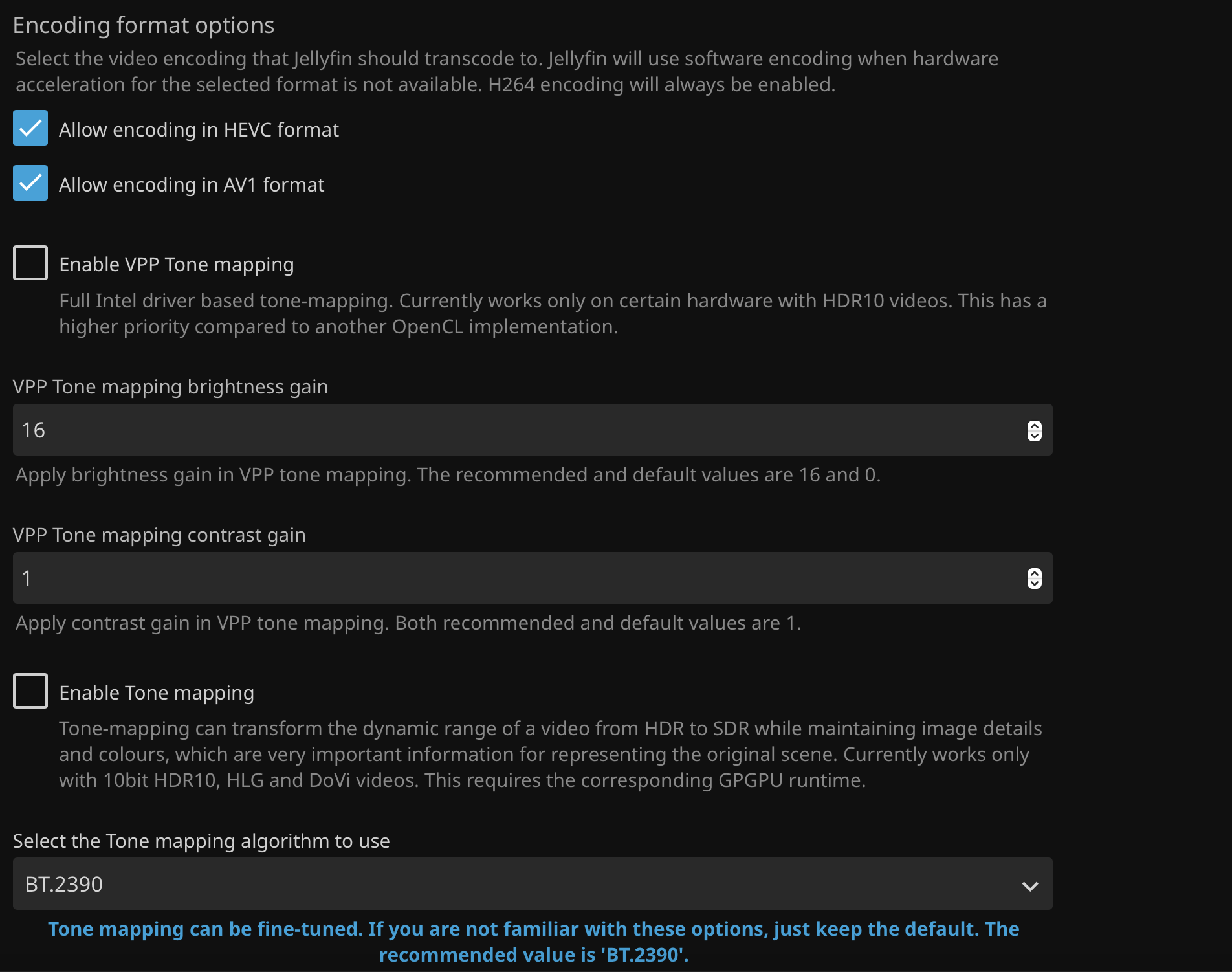Click the "Encoding format options" heading
Viewport: 1232px width, 972px height.
pos(144,25)
